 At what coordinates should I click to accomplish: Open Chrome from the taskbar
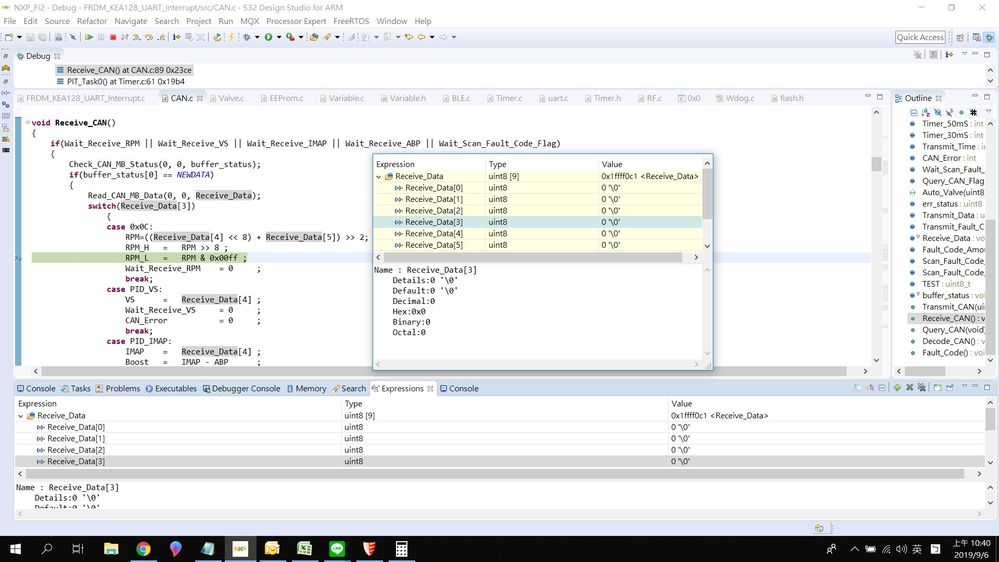(143, 549)
